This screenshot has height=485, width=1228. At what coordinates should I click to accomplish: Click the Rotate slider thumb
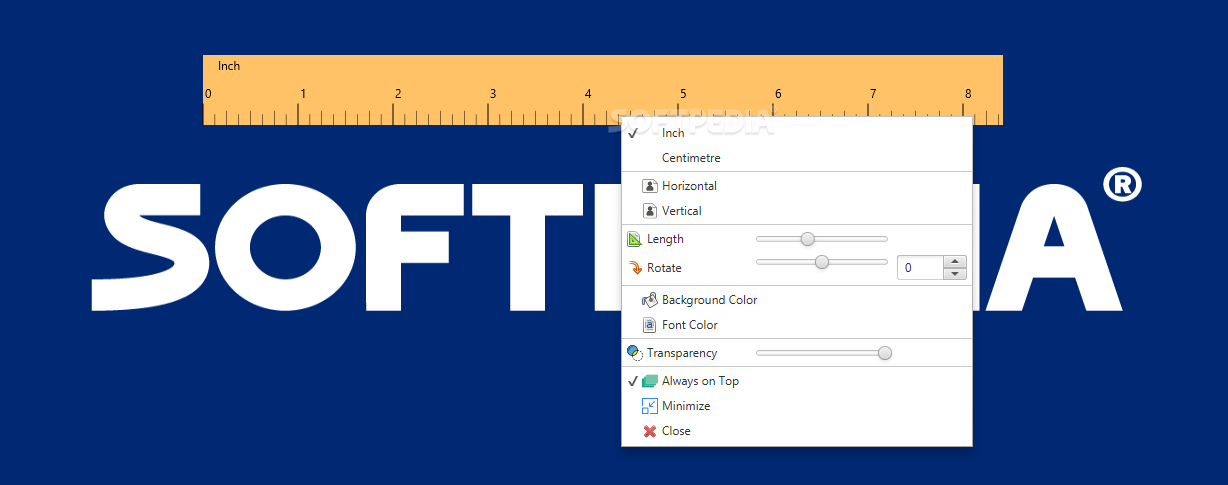(822, 262)
